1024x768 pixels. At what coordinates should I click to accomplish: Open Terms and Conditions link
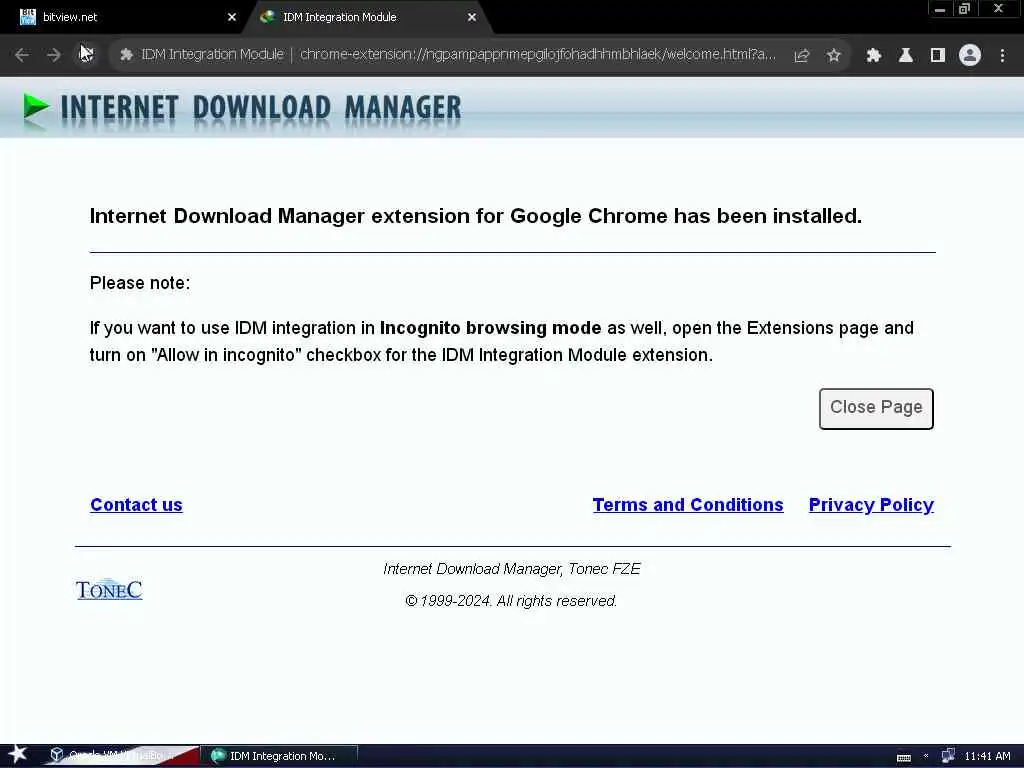coord(688,505)
